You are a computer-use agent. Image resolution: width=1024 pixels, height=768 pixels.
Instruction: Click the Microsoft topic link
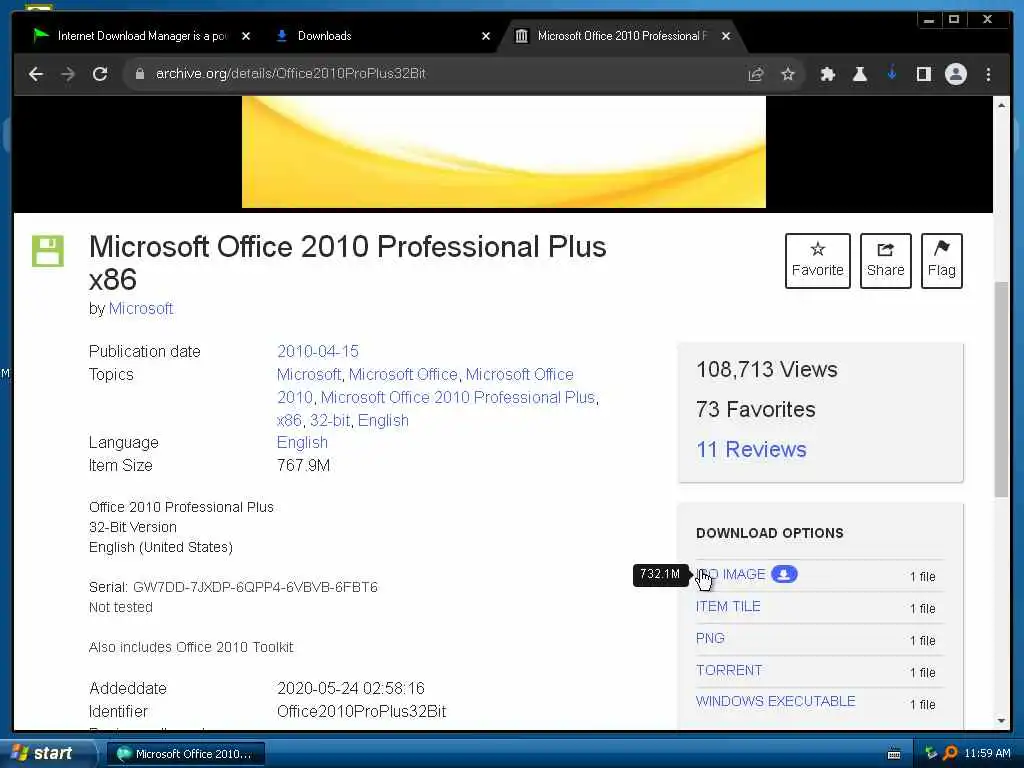click(309, 374)
